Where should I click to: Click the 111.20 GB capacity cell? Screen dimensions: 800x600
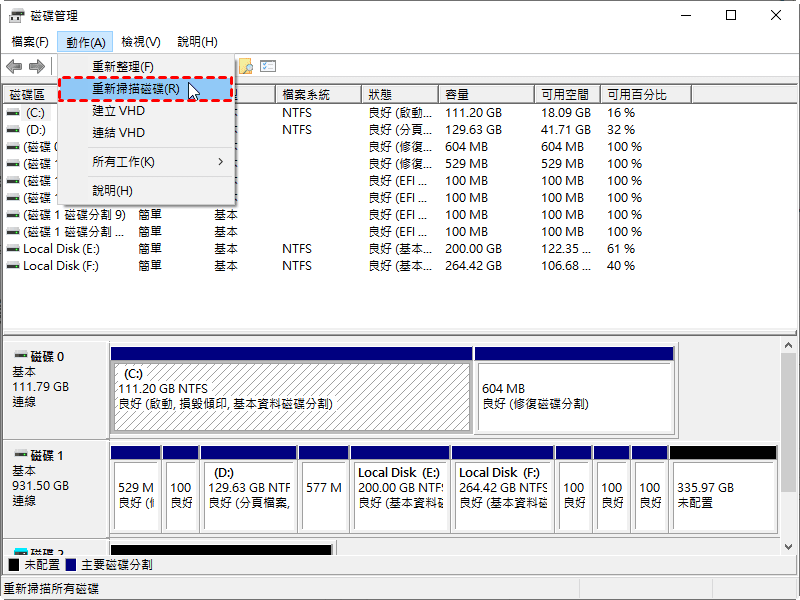tap(473, 113)
